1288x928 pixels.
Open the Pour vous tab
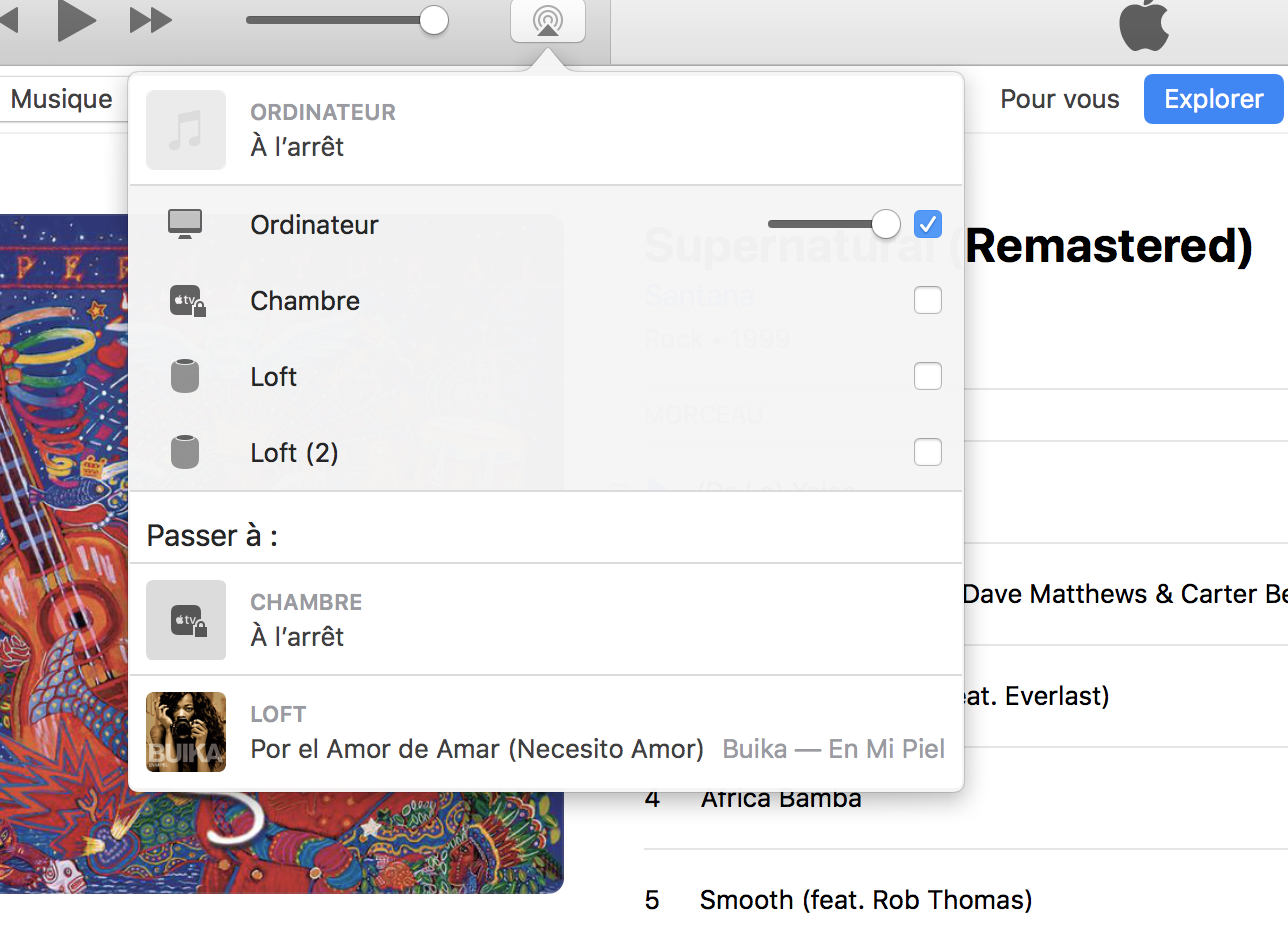click(x=1060, y=99)
